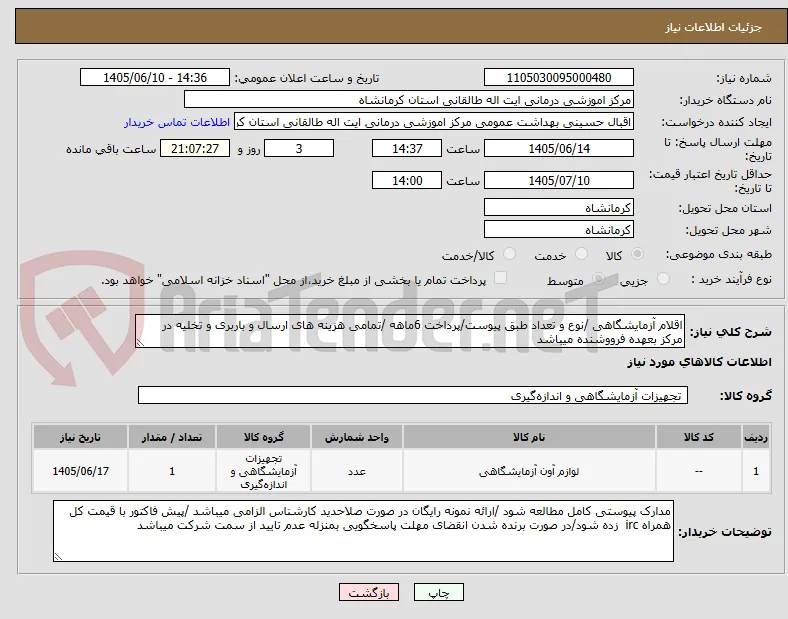Click the need date cell 1405/06/17
The width and height of the screenshot is (788, 619).
click(x=80, y=471)
